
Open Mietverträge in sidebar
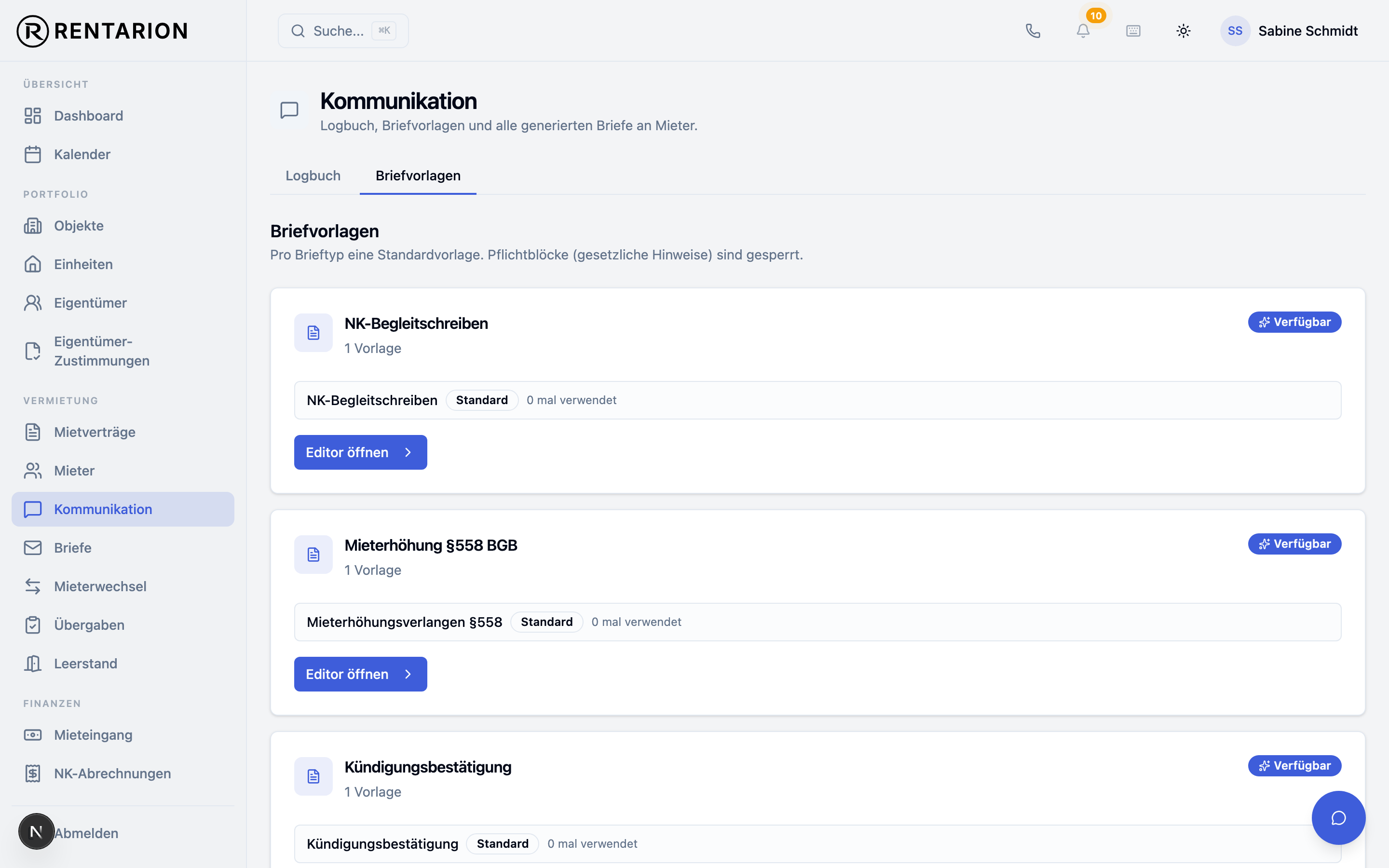(123, 432)
